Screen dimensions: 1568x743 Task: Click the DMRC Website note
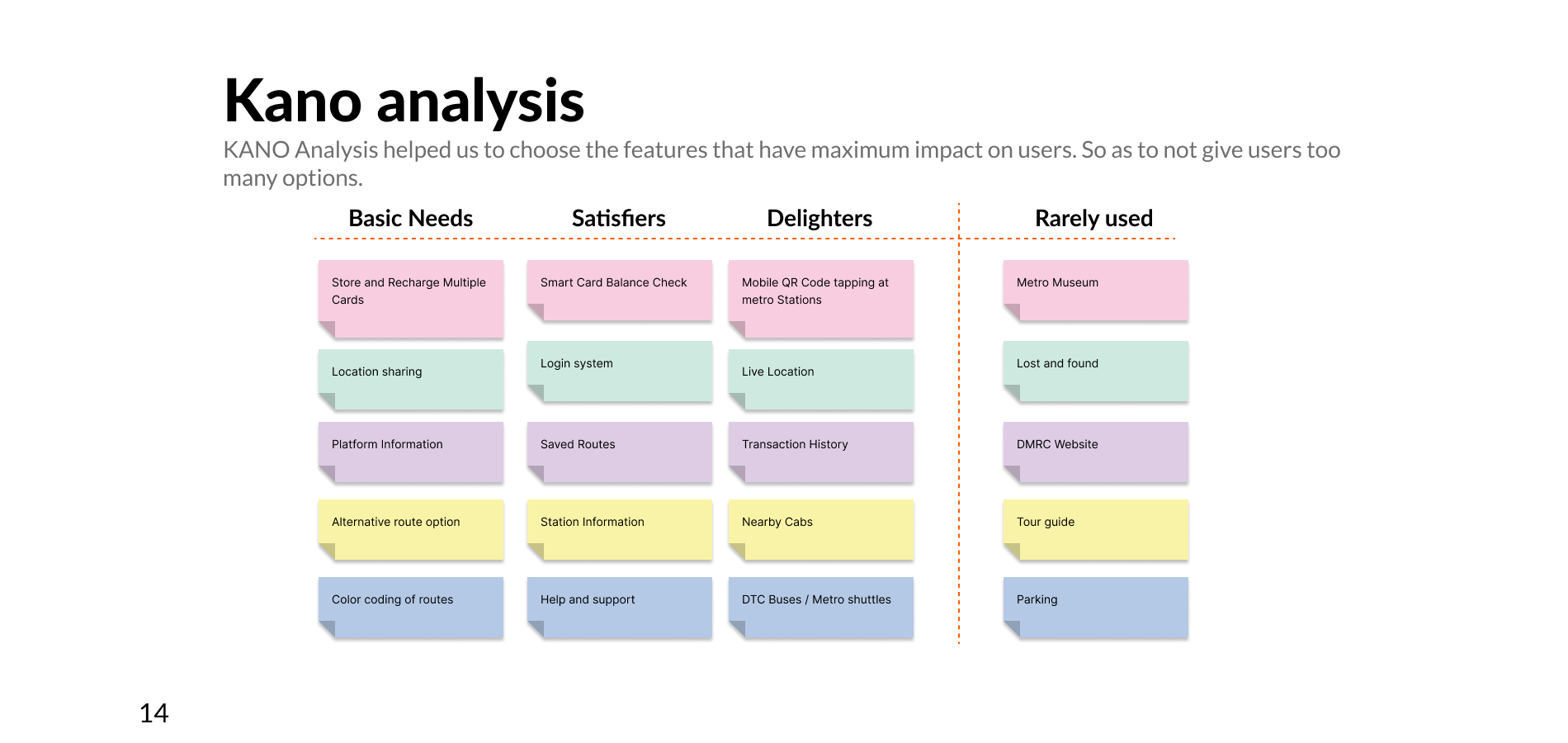pyautogui.click(x=1096, y=452)
